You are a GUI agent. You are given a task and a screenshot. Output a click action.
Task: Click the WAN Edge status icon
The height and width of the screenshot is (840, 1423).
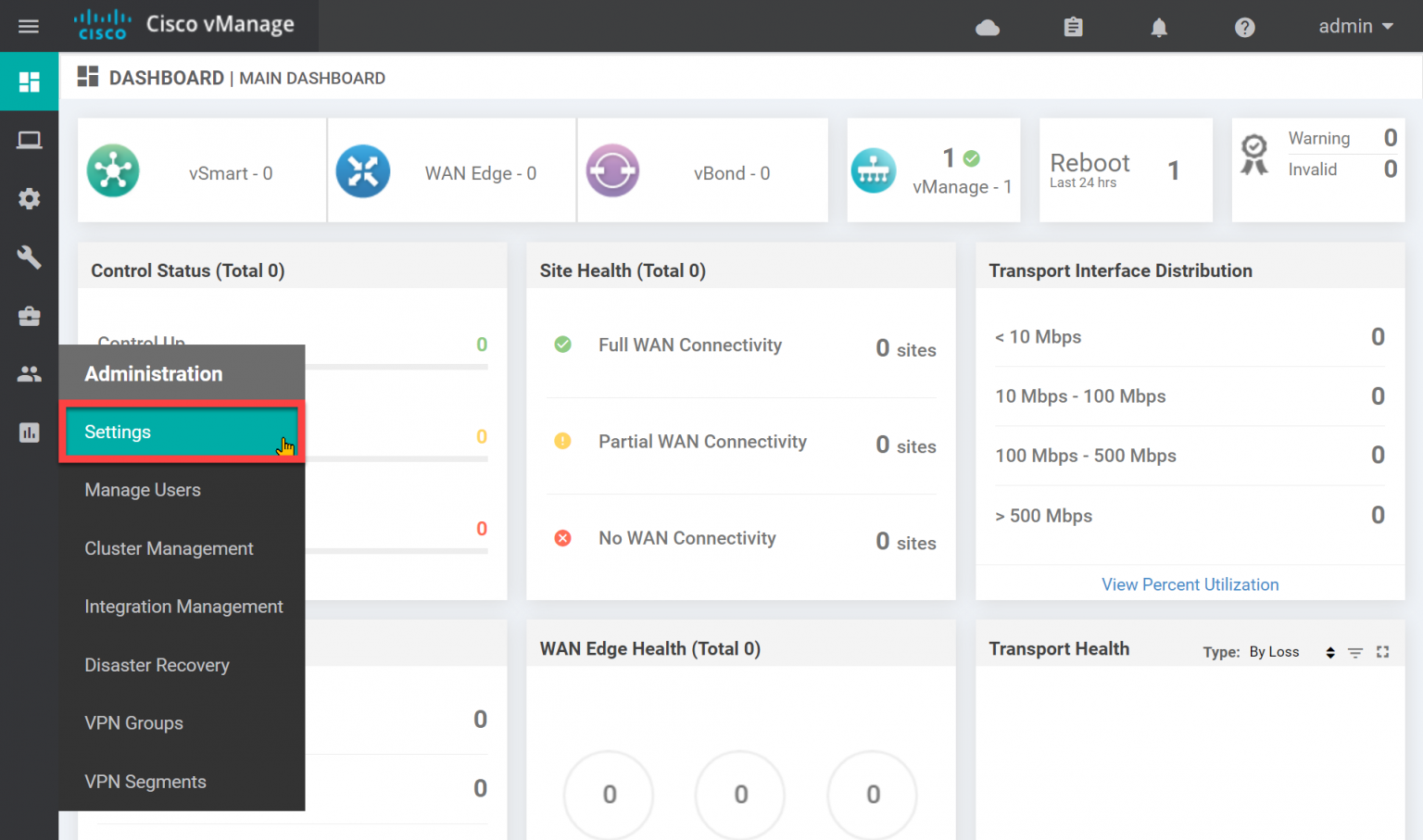coord(363,170)
